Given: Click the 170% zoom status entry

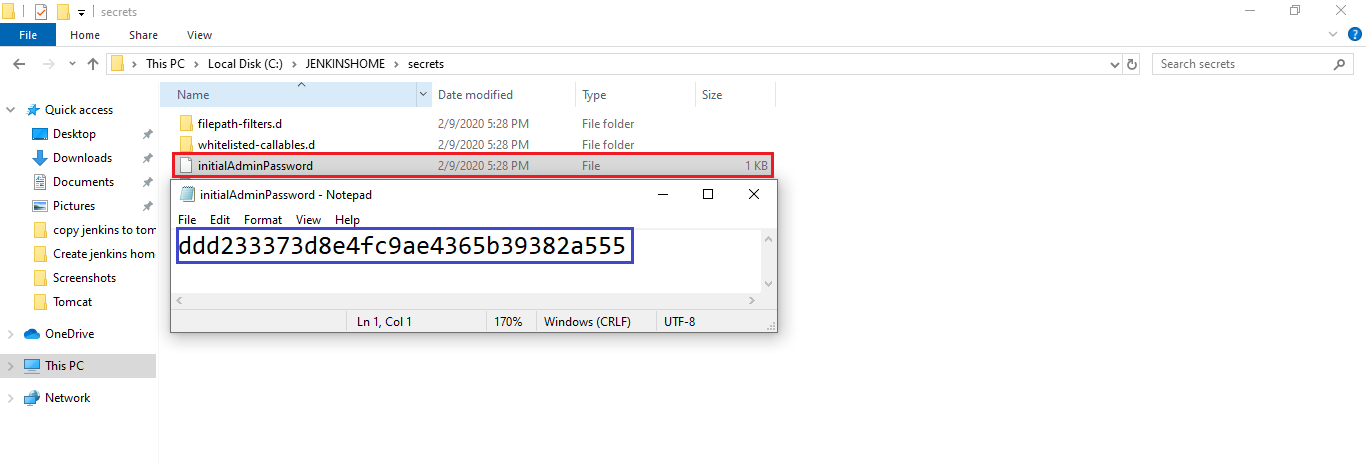Looking at the screenshot, I should (509, 322).
